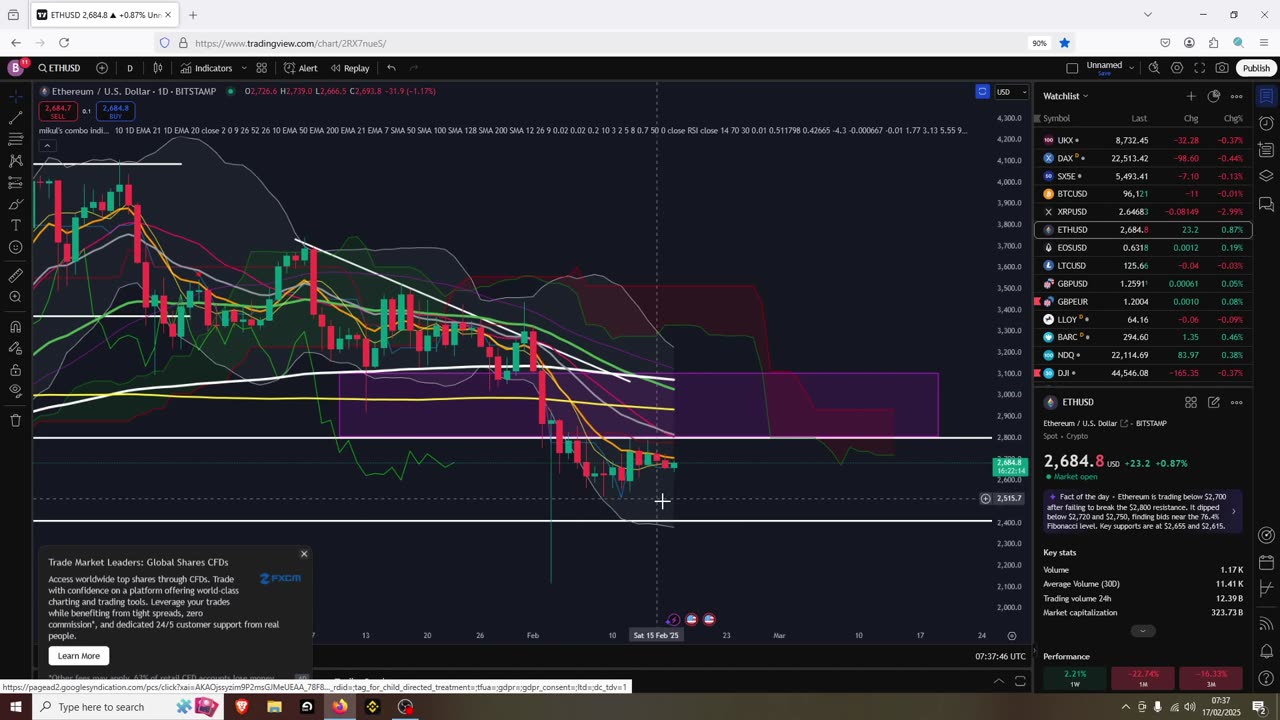Image resolution: width=1280 pixels, height=720 pixels.
Task: Select the ruler measure tool
Action: (15, 275)
